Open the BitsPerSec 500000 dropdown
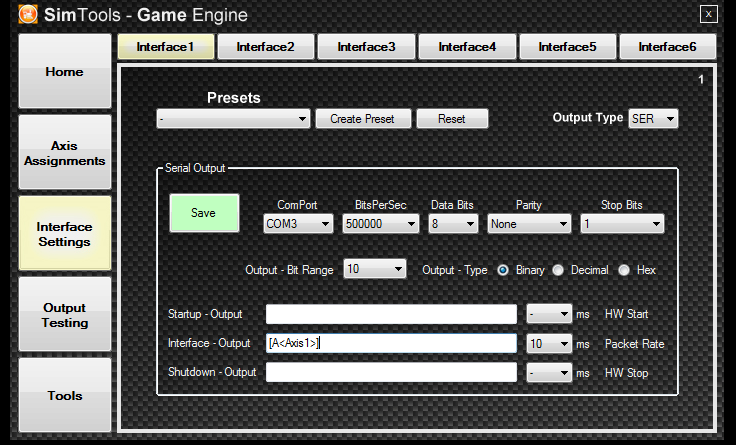 click(x=380, y=224)
